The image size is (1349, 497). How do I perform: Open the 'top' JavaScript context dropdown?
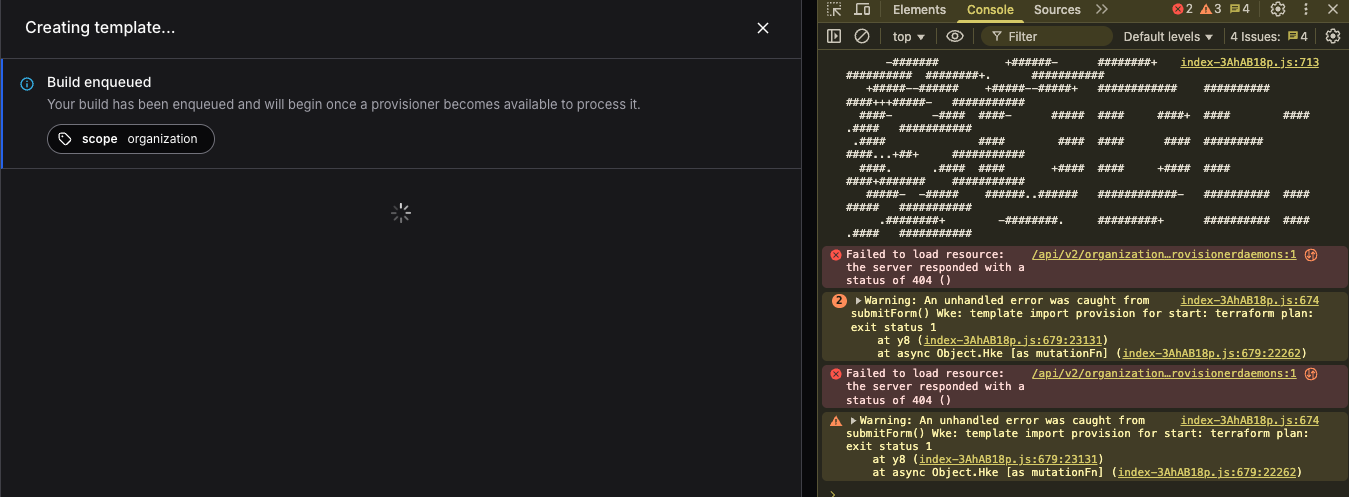pyautogui.click(x=909, y=36)
